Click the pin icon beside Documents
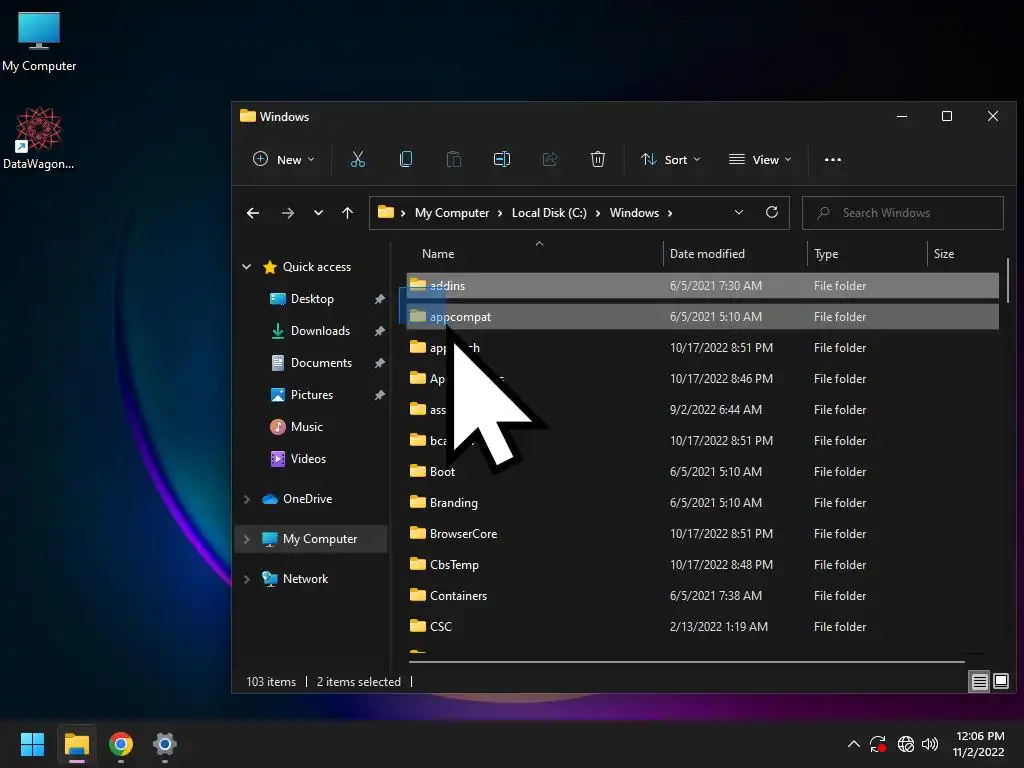 tap(379, 363)
